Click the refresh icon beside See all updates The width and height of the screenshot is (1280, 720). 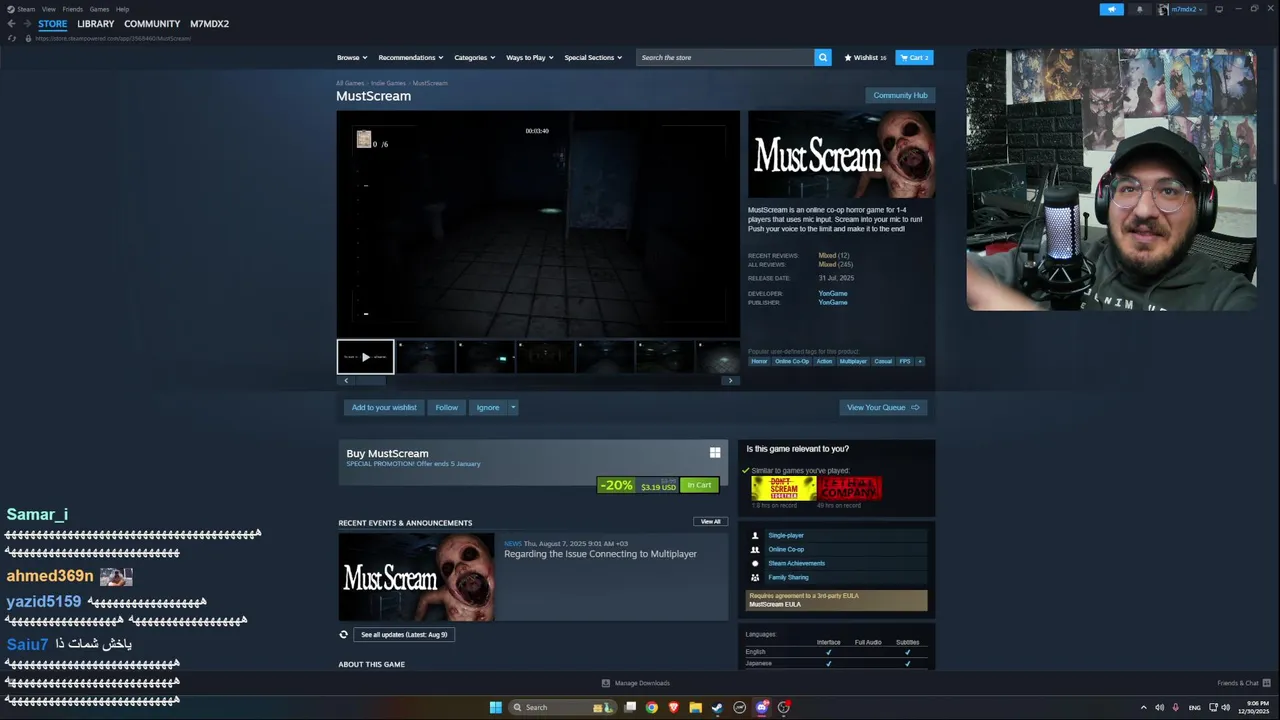coord(344,635)
